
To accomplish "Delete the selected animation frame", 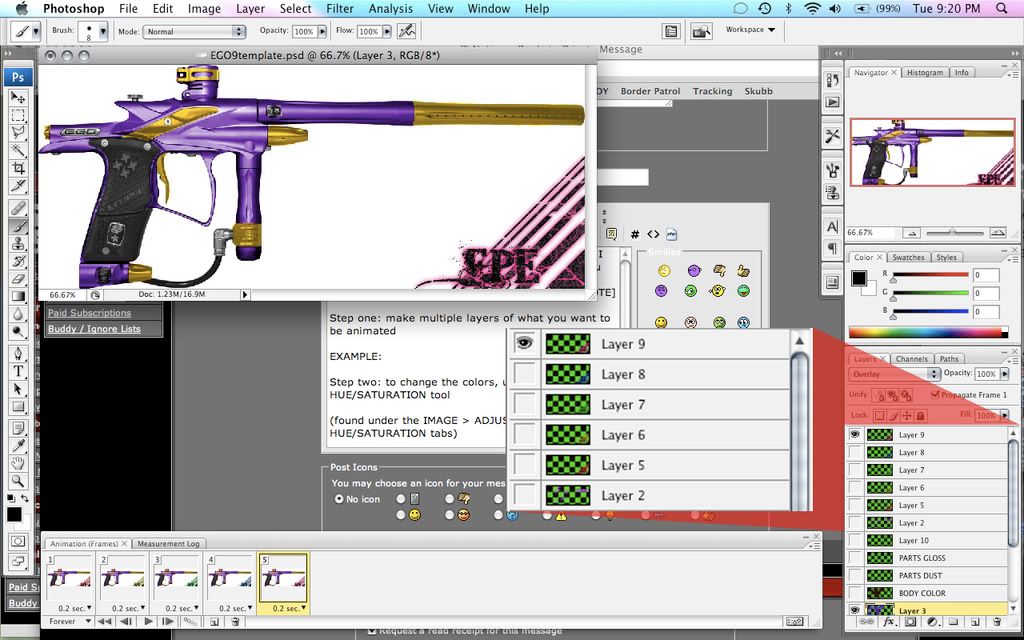I will point(235,622).
